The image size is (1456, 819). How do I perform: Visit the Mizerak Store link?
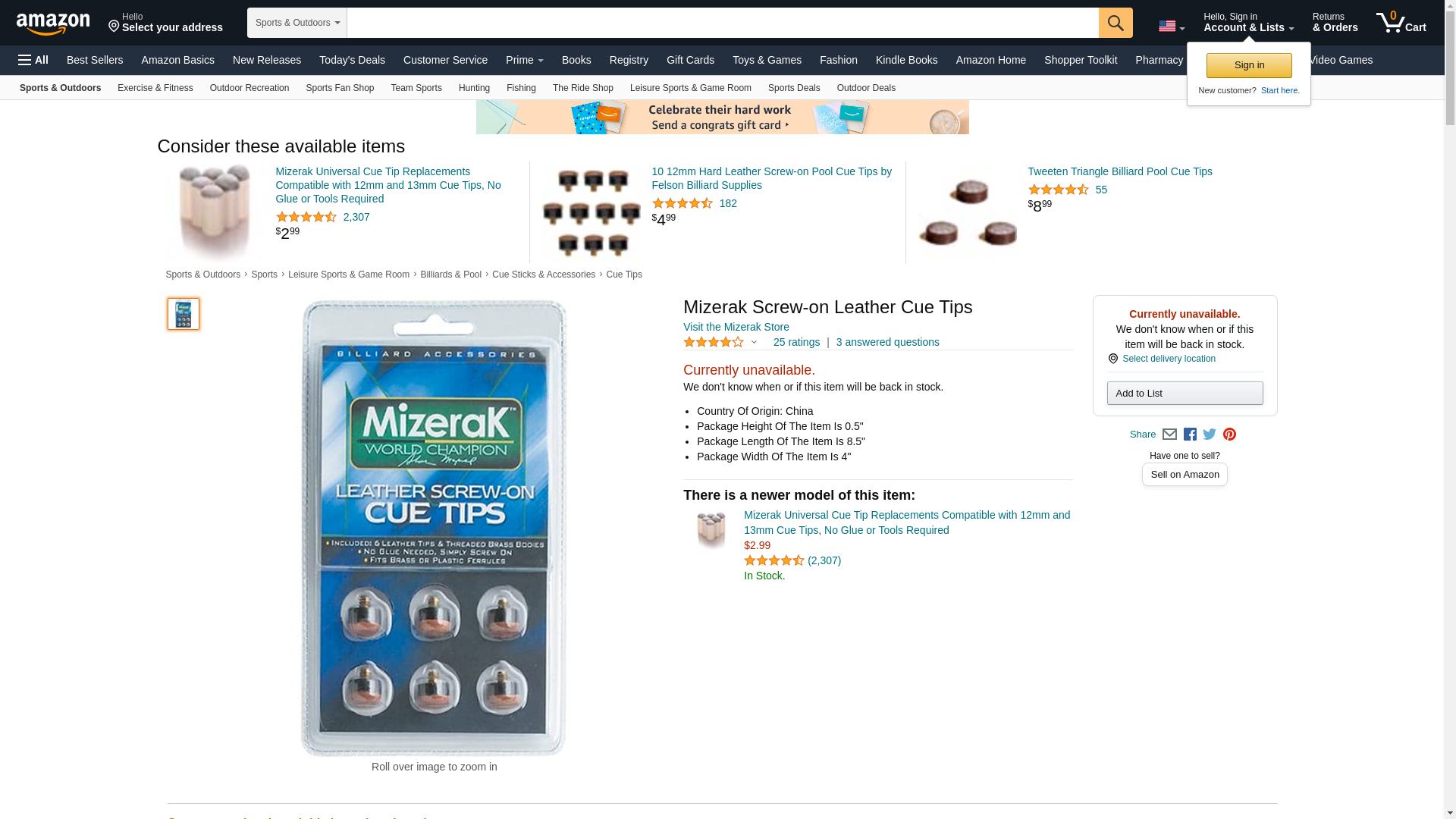coord(736,327)
